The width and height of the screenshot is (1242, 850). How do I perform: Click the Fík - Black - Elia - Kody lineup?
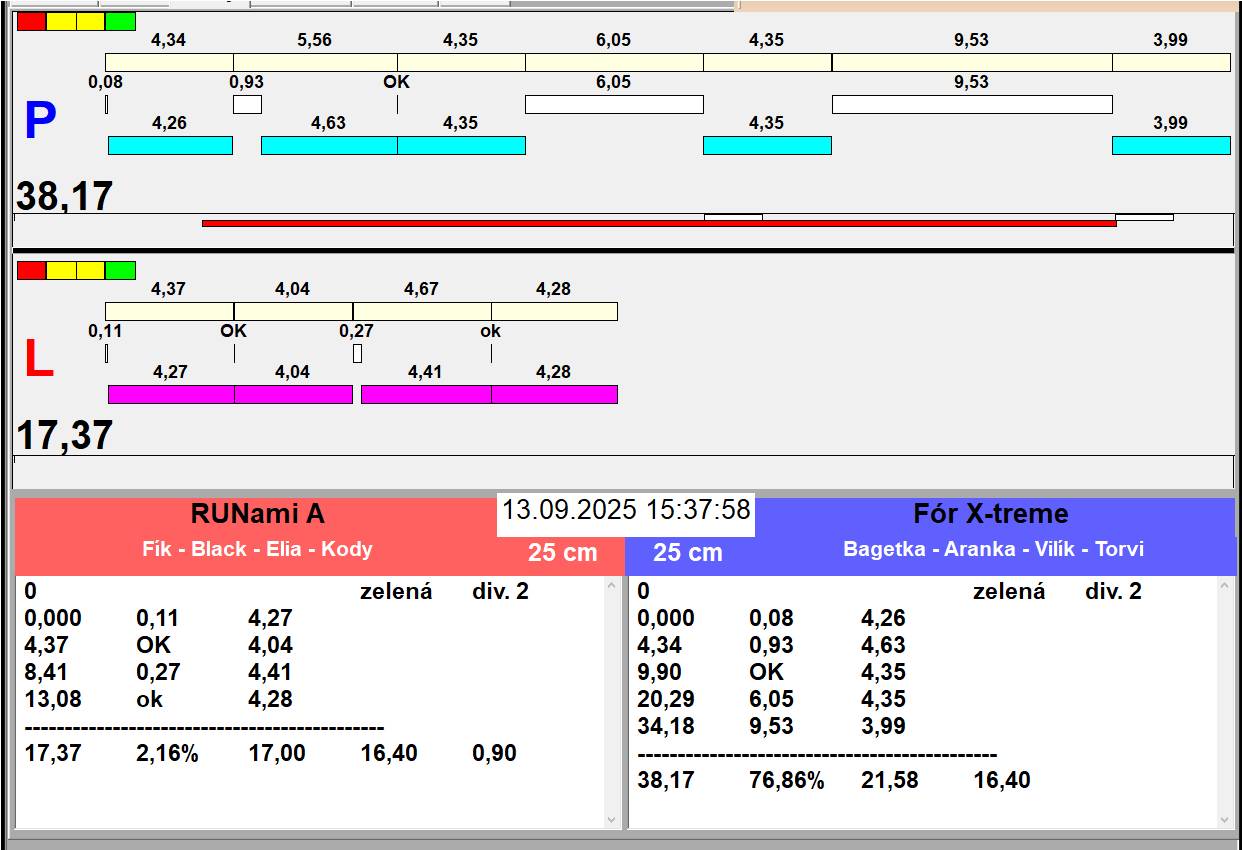[x=258, y=549]
